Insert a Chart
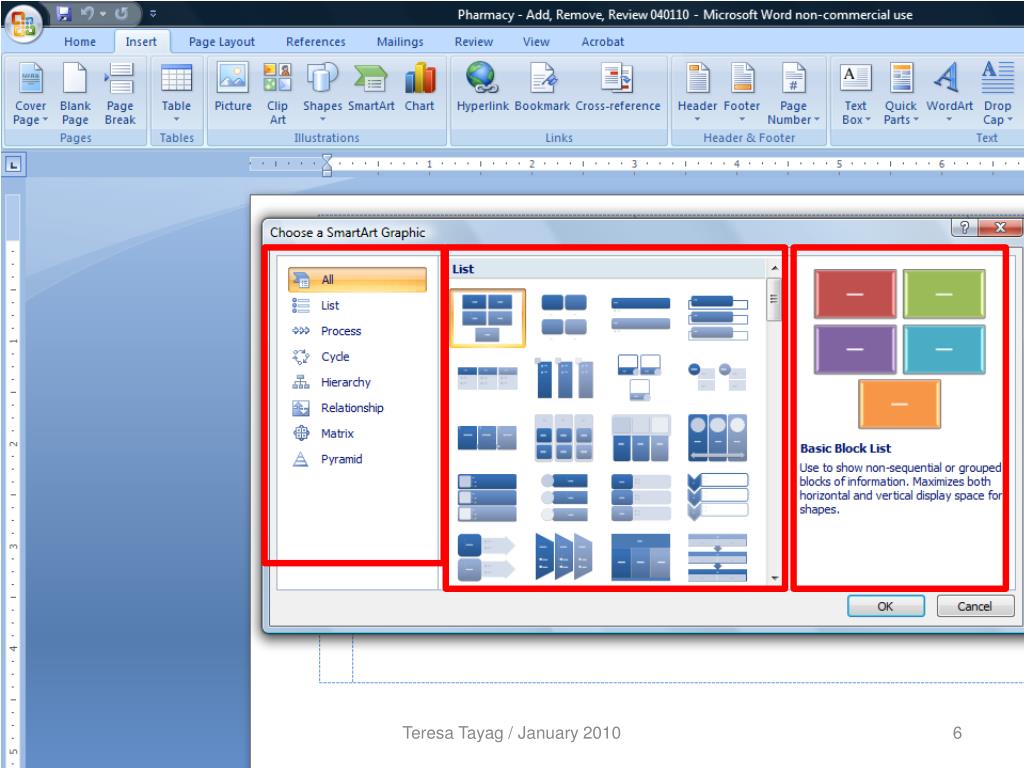This screenshot has height=768, width=1024. point(419,87)
